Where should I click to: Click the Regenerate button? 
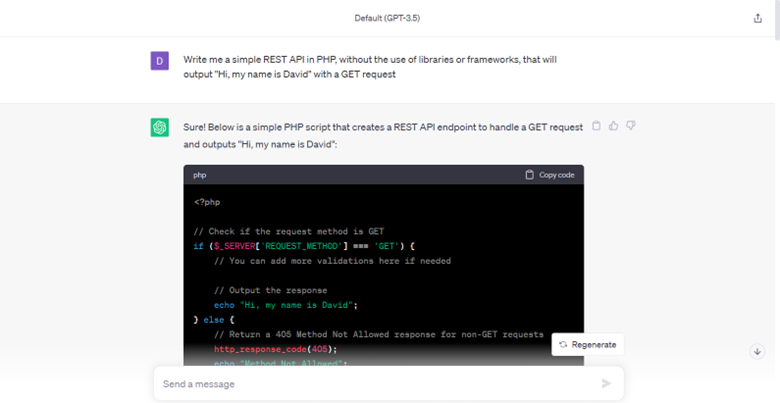click(x=587, y=344)
